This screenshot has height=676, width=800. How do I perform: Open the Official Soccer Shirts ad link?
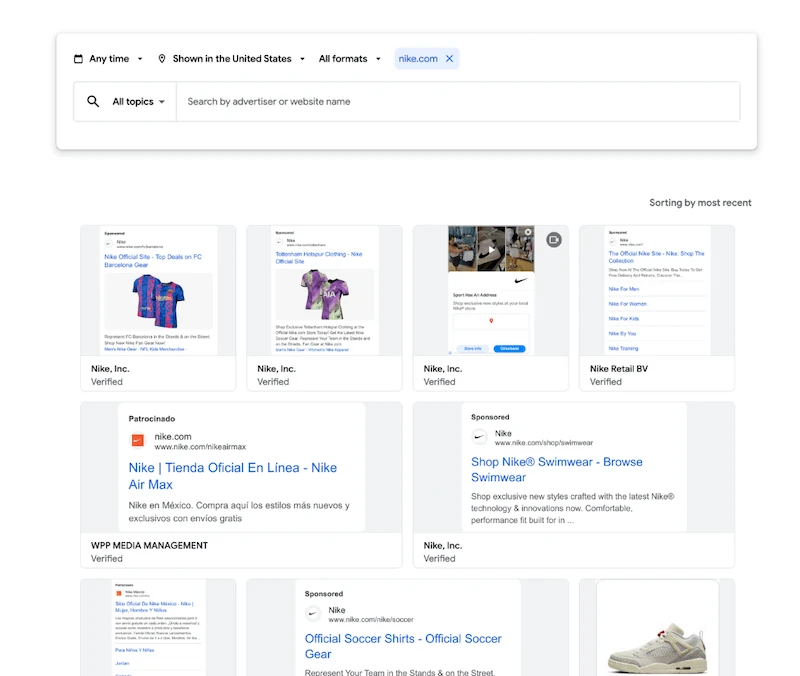[x=402, y=645]
